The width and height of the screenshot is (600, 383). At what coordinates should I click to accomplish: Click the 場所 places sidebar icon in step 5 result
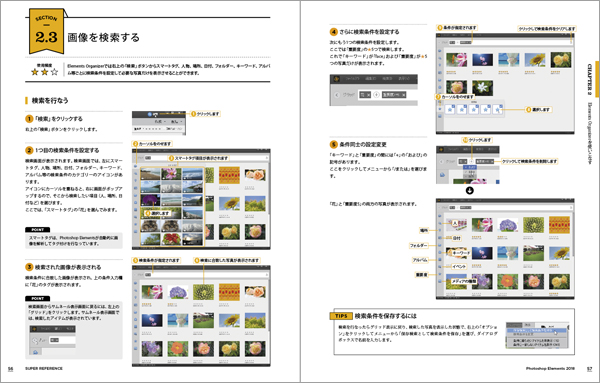[x=440, y=230]
